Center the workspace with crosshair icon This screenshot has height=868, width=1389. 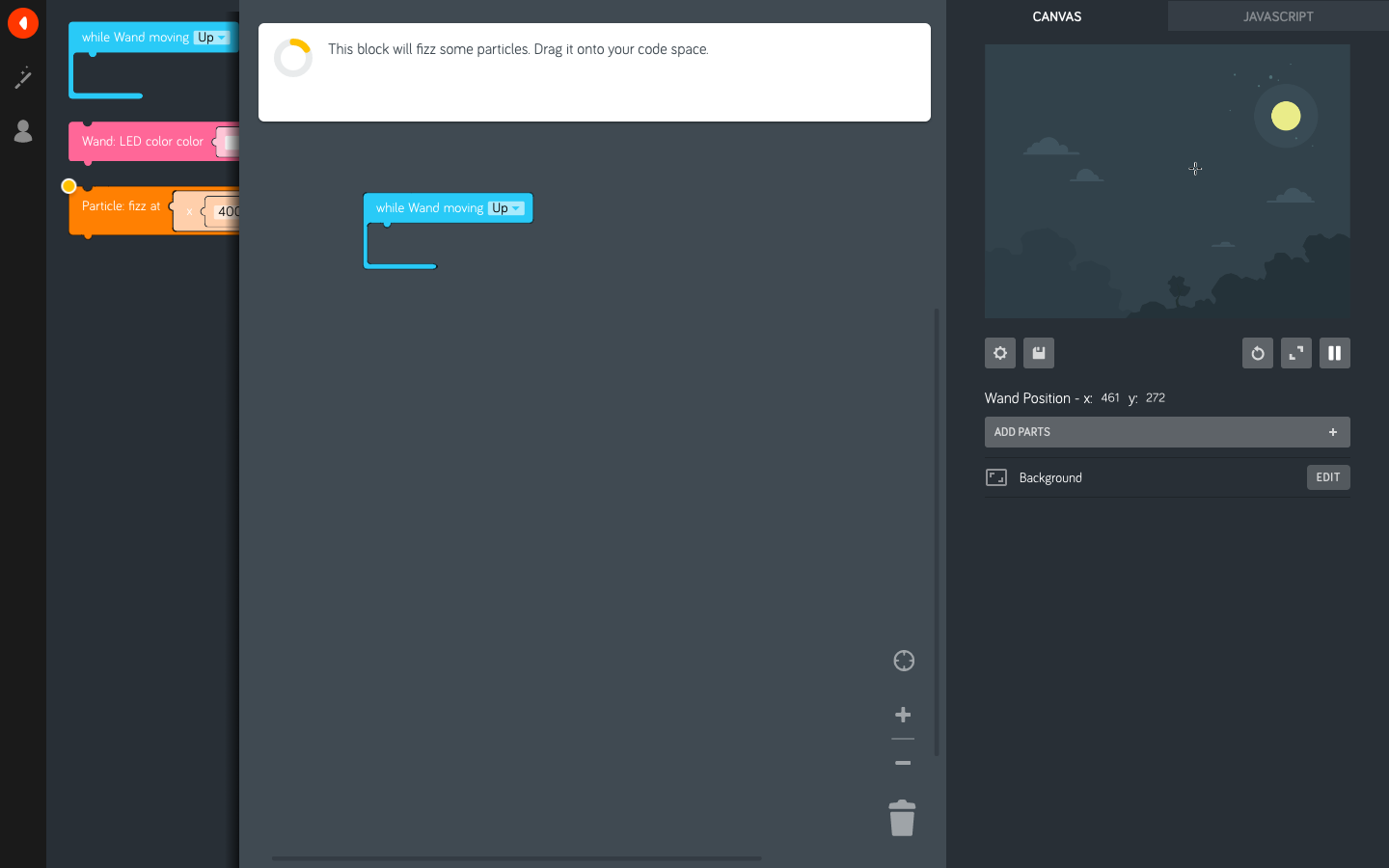tap(904, 661)
